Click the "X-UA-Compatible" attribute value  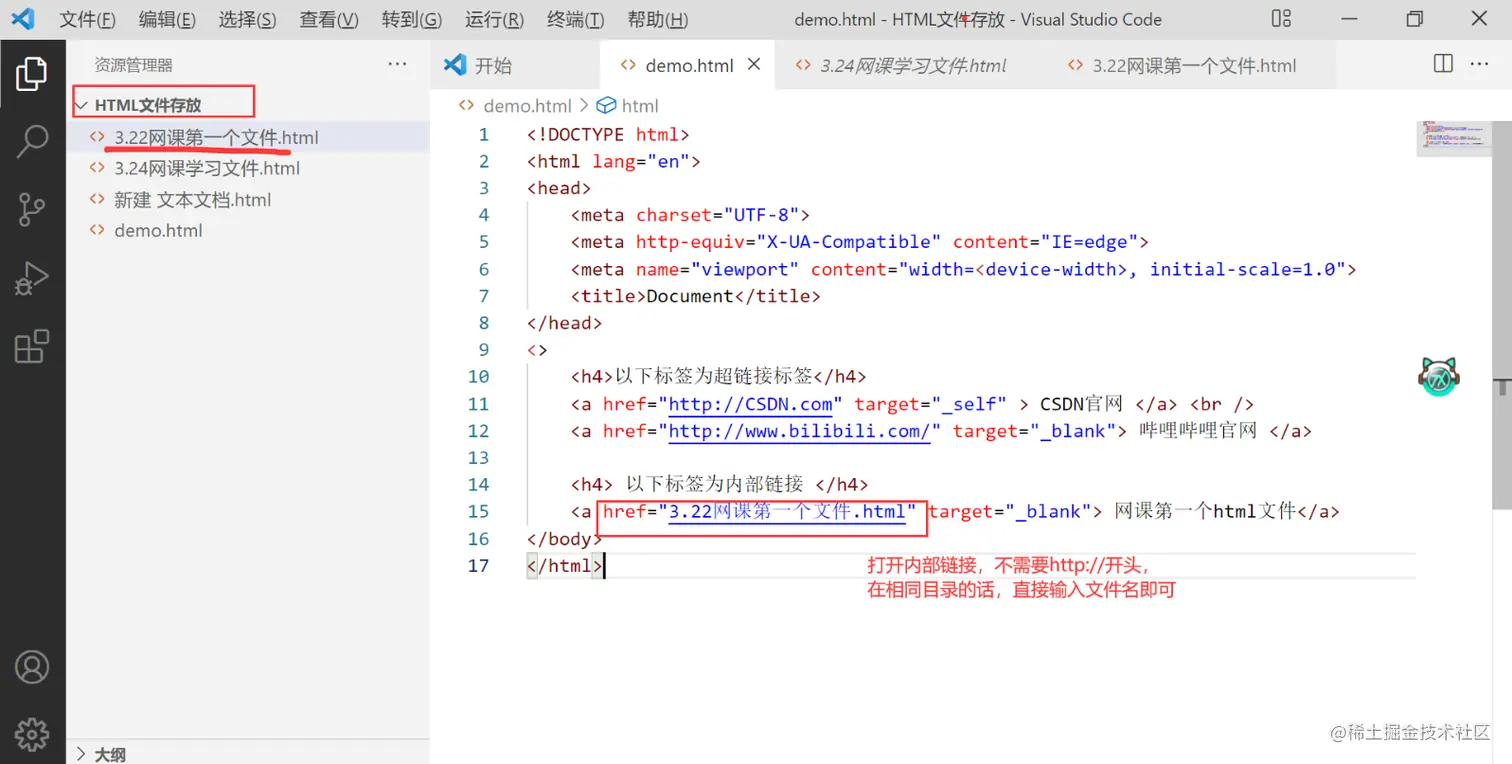(848, 242)
